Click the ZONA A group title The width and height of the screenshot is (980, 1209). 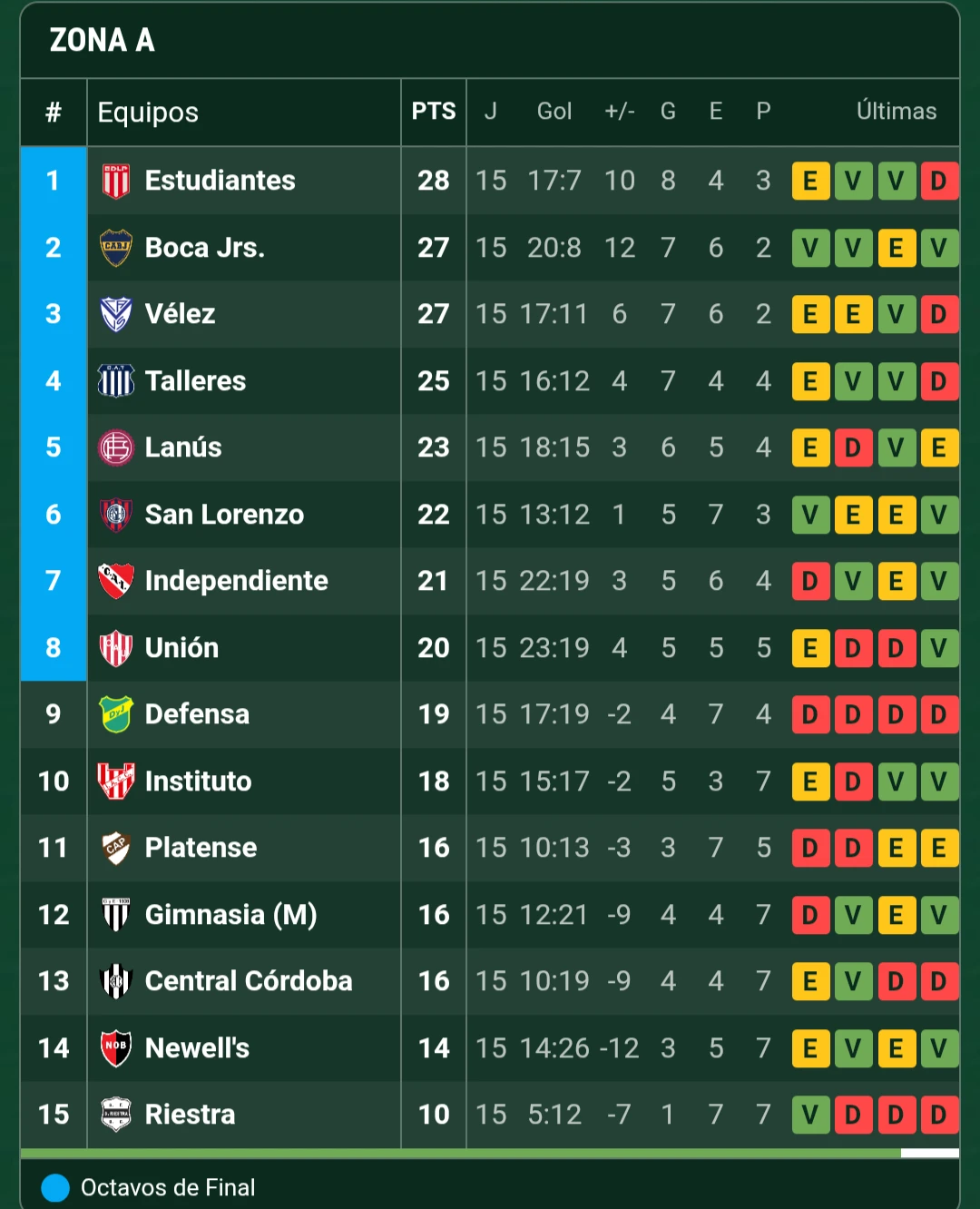(x=102, y=40)
